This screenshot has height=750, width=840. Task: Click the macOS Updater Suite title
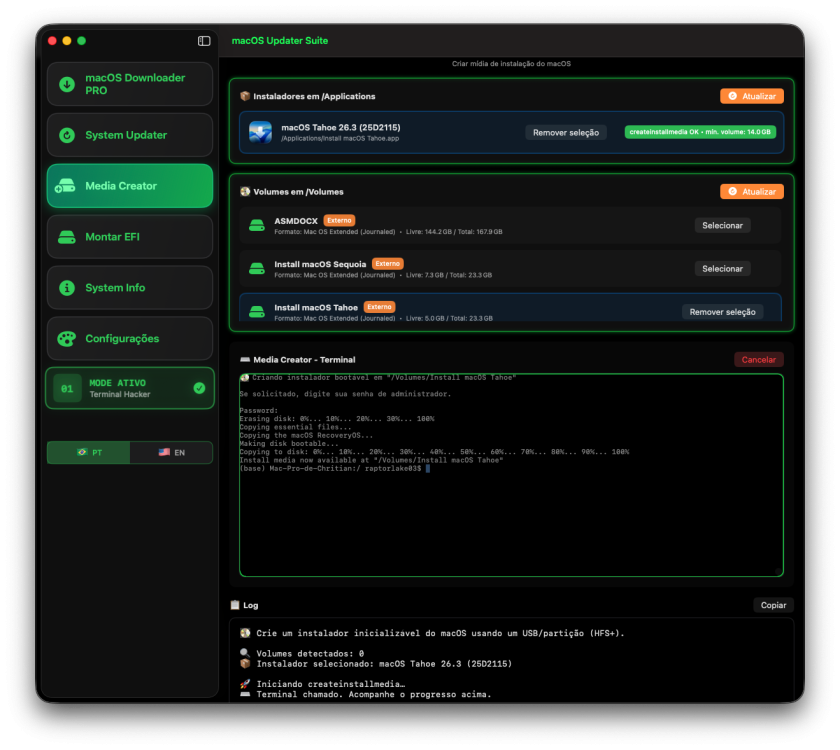(x=280, y=41)
